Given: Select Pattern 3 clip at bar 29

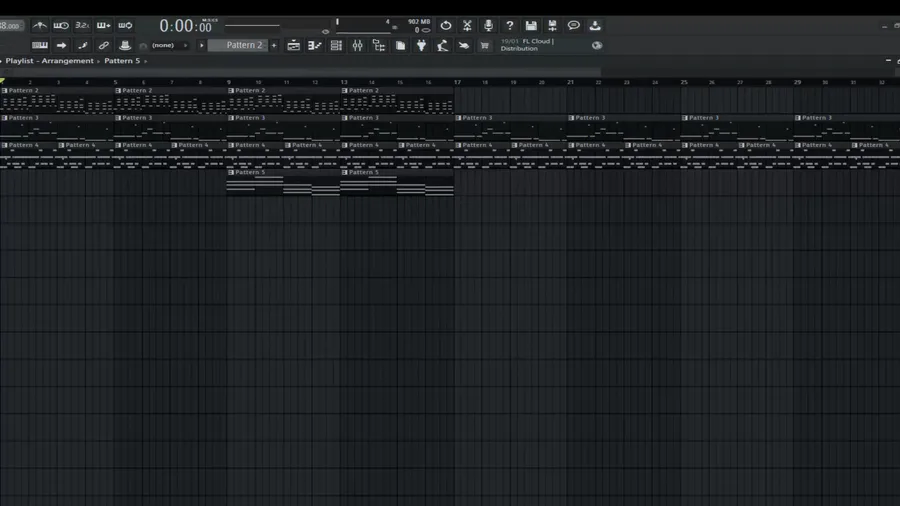Looking at the screenshot, I should 847,127.
